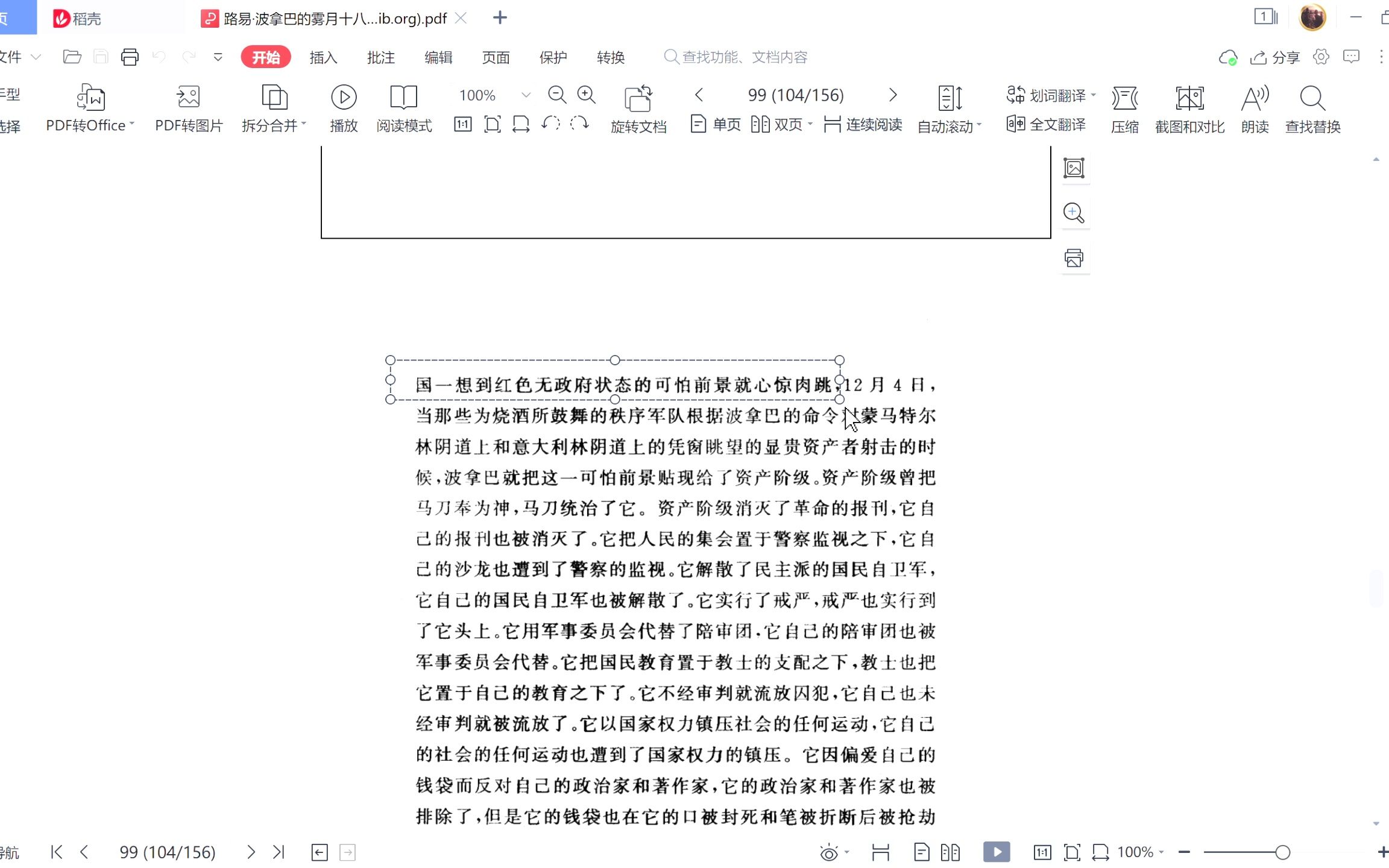Image resolution: width=1389 pixels, height=868 pixels.
Task: Click the status bar play button
Action: click(997, 852)
